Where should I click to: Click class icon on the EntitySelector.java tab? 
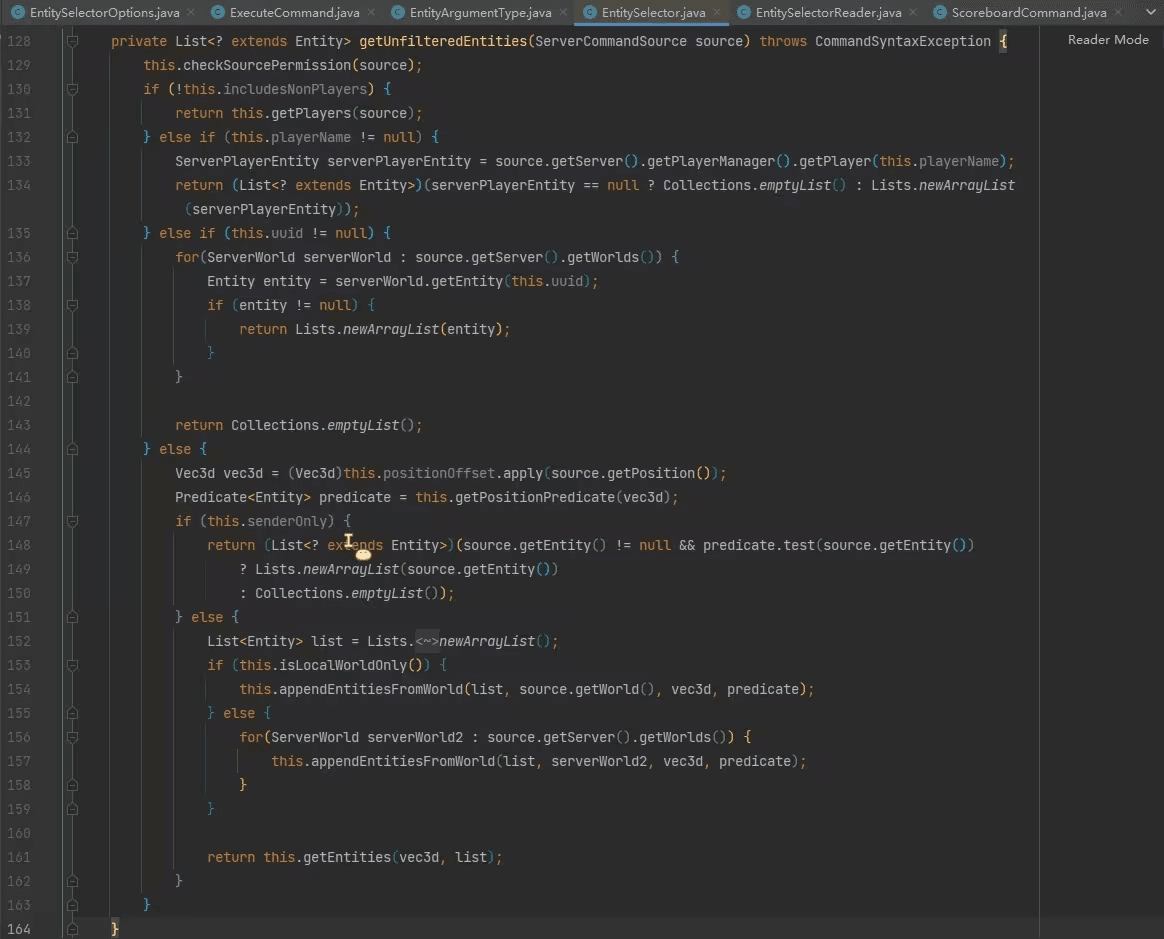click(589, 13)
